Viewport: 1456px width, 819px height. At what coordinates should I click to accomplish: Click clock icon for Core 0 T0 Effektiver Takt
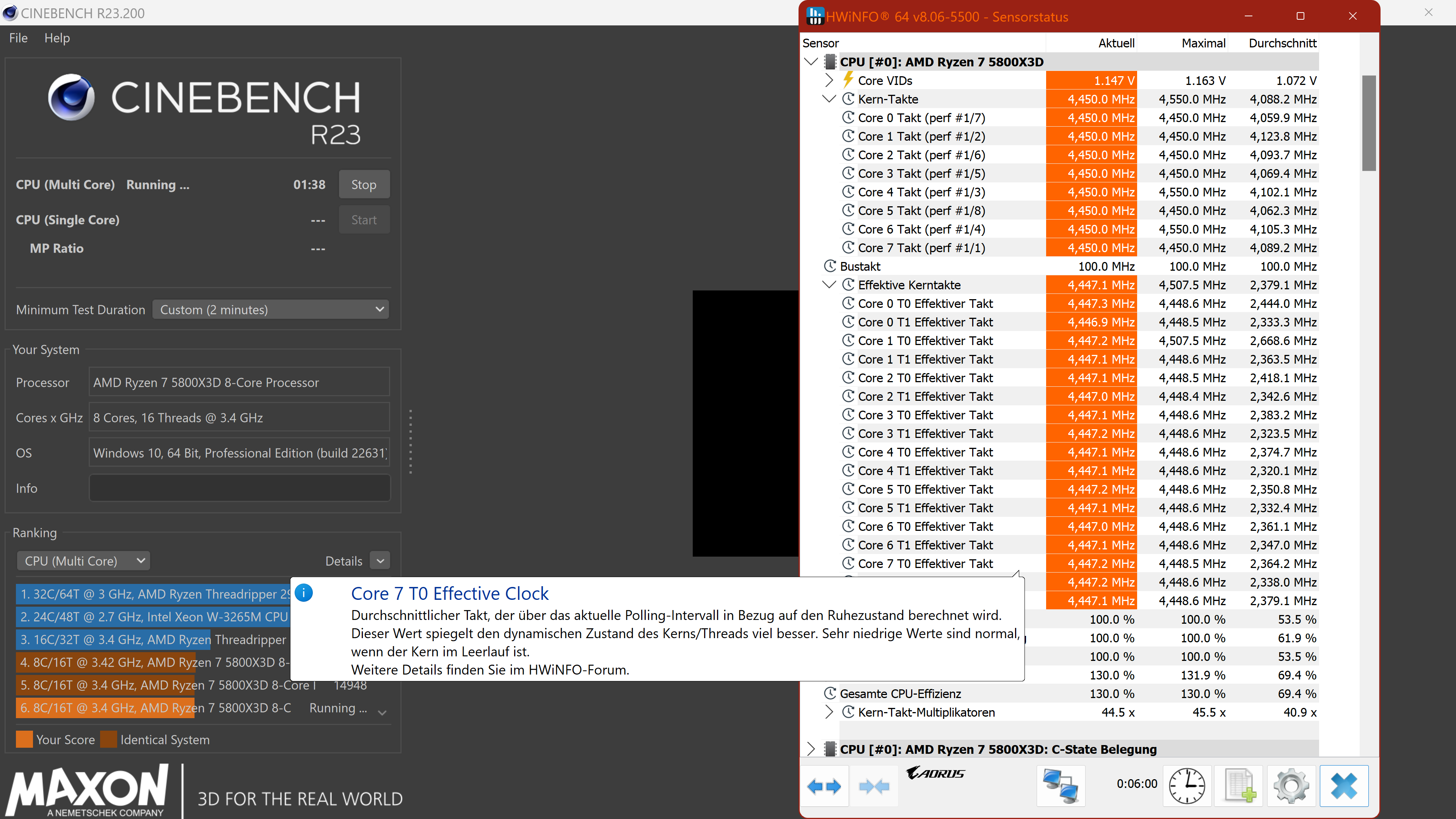848,303
